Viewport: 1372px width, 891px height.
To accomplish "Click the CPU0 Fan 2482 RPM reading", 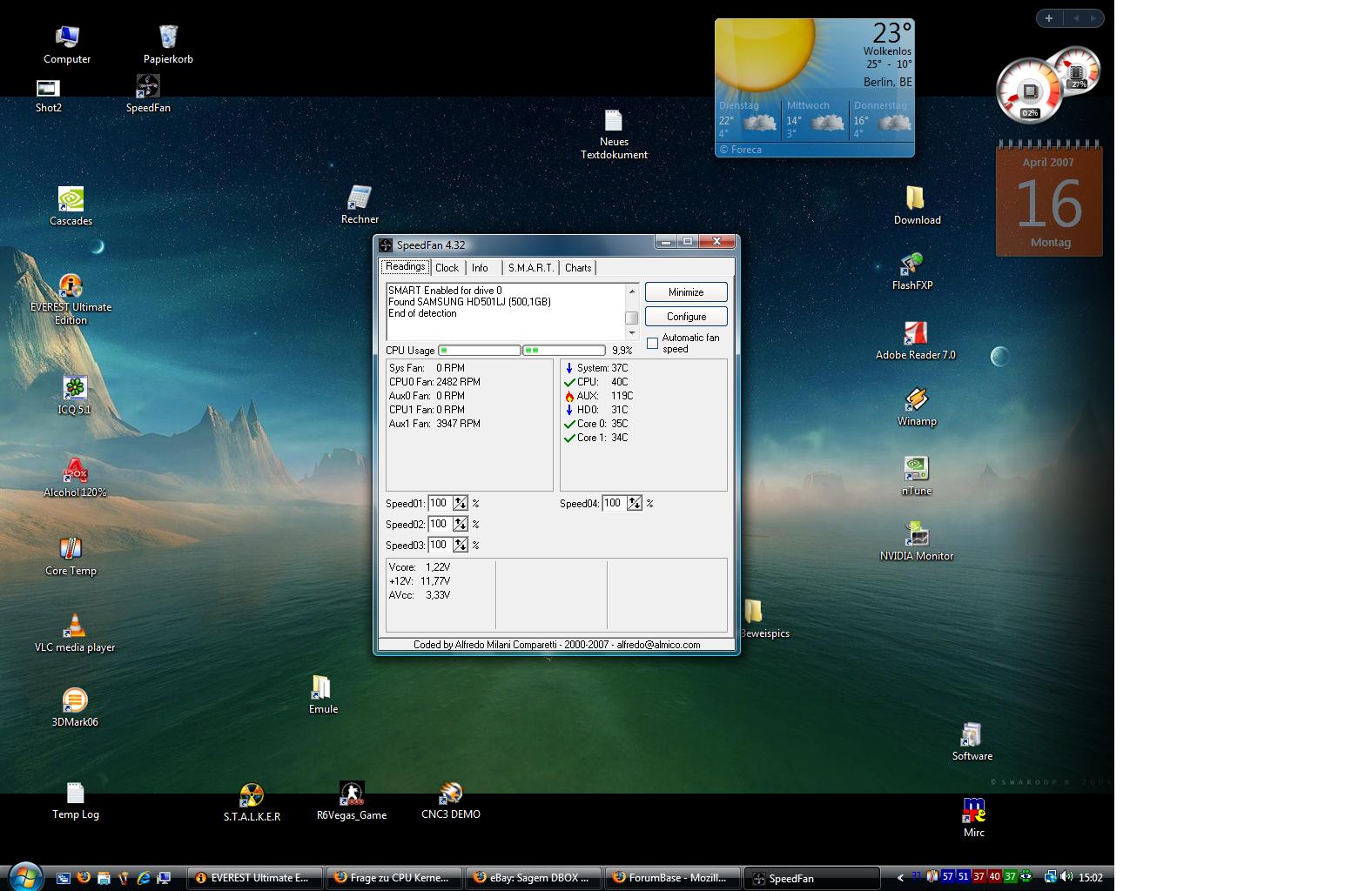I will click(434, 382).
